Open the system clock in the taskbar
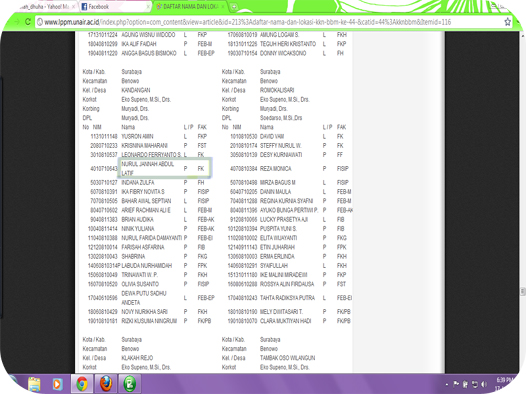This screenshot has height=394, width=526. tap(505, 384)
